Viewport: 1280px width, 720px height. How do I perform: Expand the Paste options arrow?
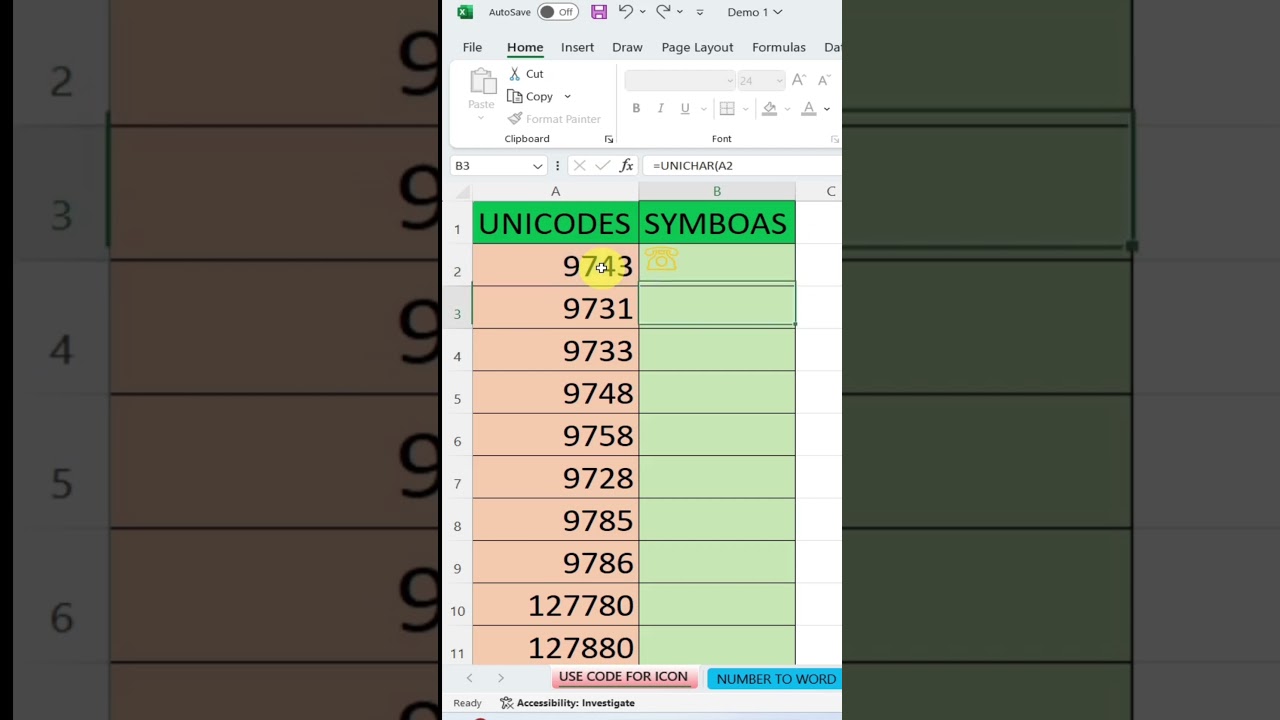(481, 118)
